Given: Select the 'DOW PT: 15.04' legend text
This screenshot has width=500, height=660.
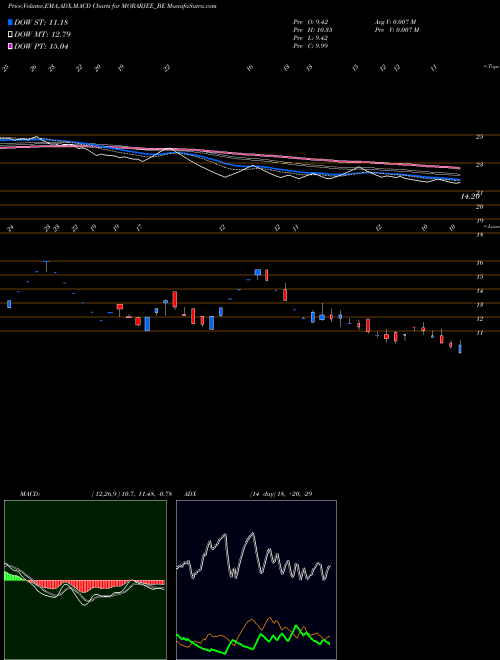Looking at the screenshot, I should click(41, 46).
